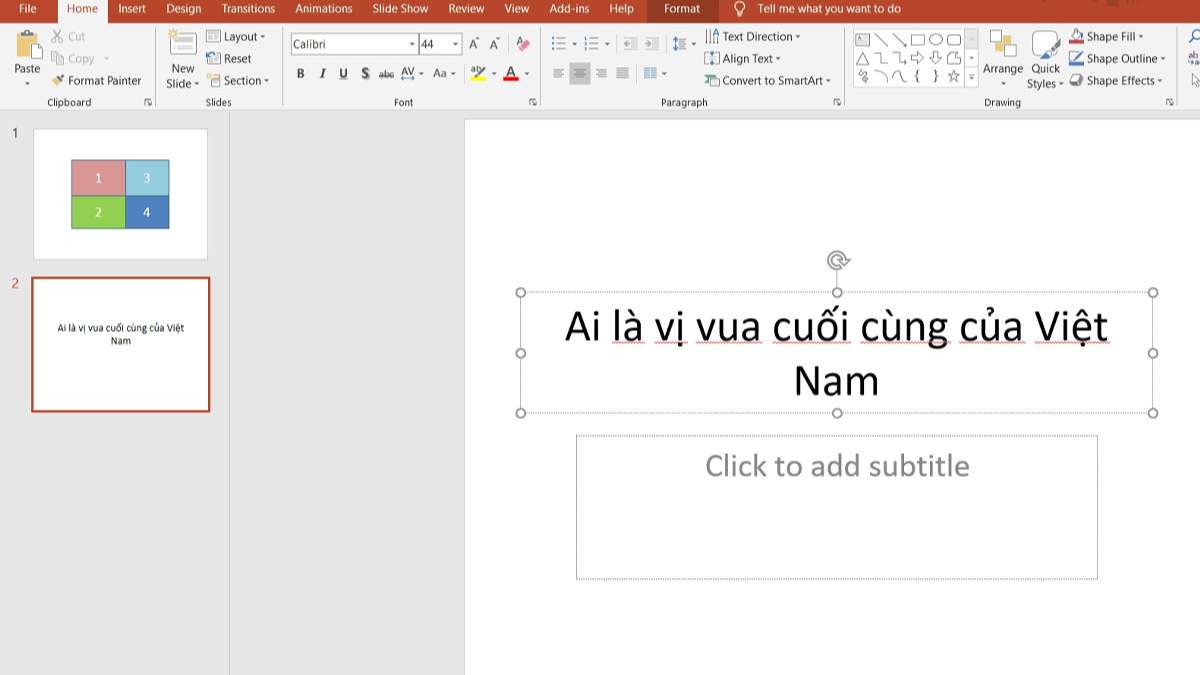Open the Paragraph dialog launcher
Viewport: 1200px width, 675px height.
pyautogui.click(x=837, y=102)
